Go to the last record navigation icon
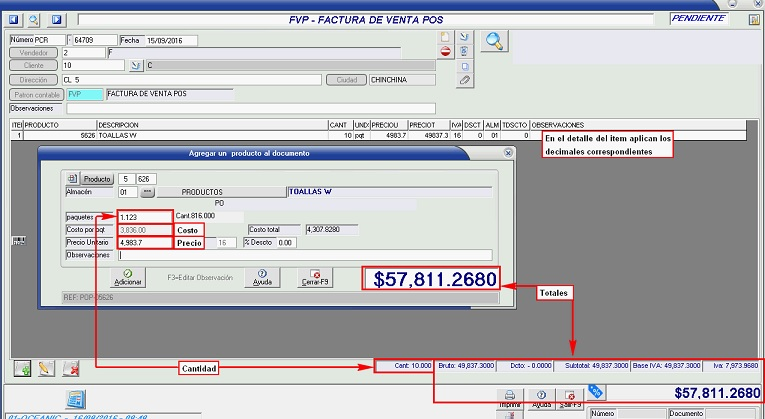 point(56,19)
